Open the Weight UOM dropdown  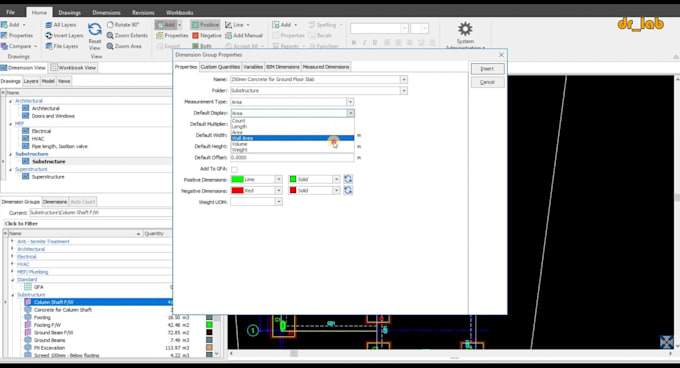(x=278, y=202)
